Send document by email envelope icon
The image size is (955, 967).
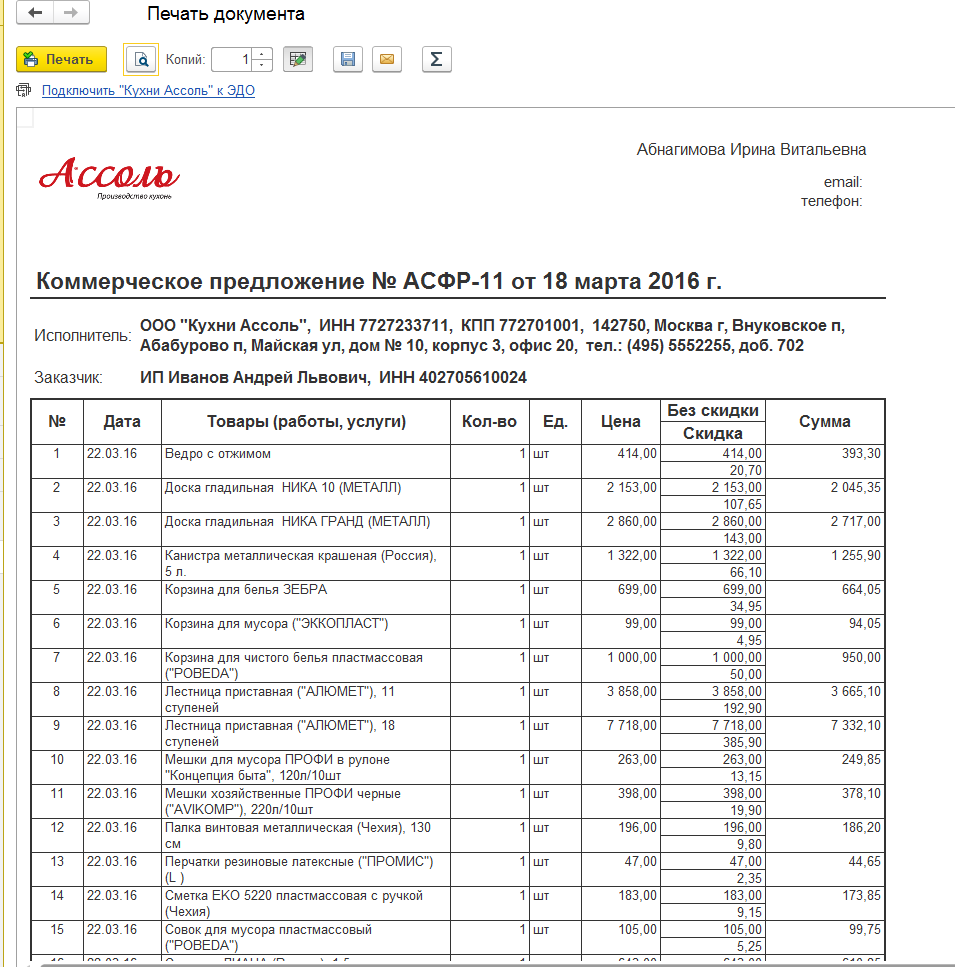click(x=386, y=60)
